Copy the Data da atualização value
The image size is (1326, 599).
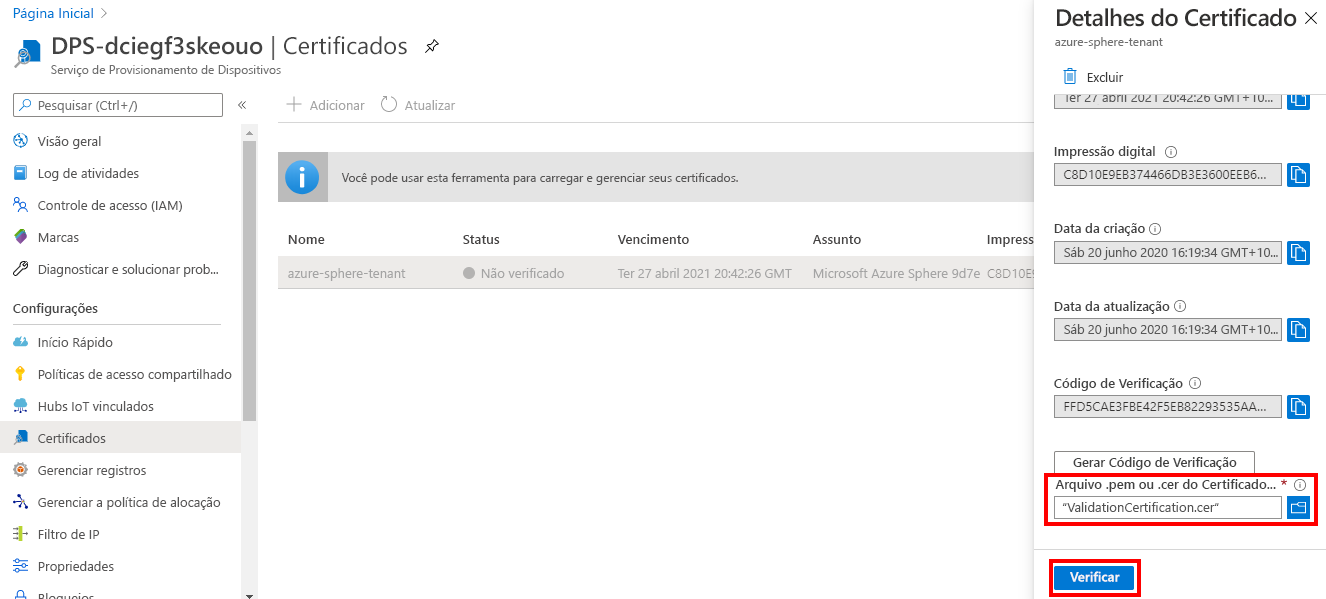coord(1298,329)
